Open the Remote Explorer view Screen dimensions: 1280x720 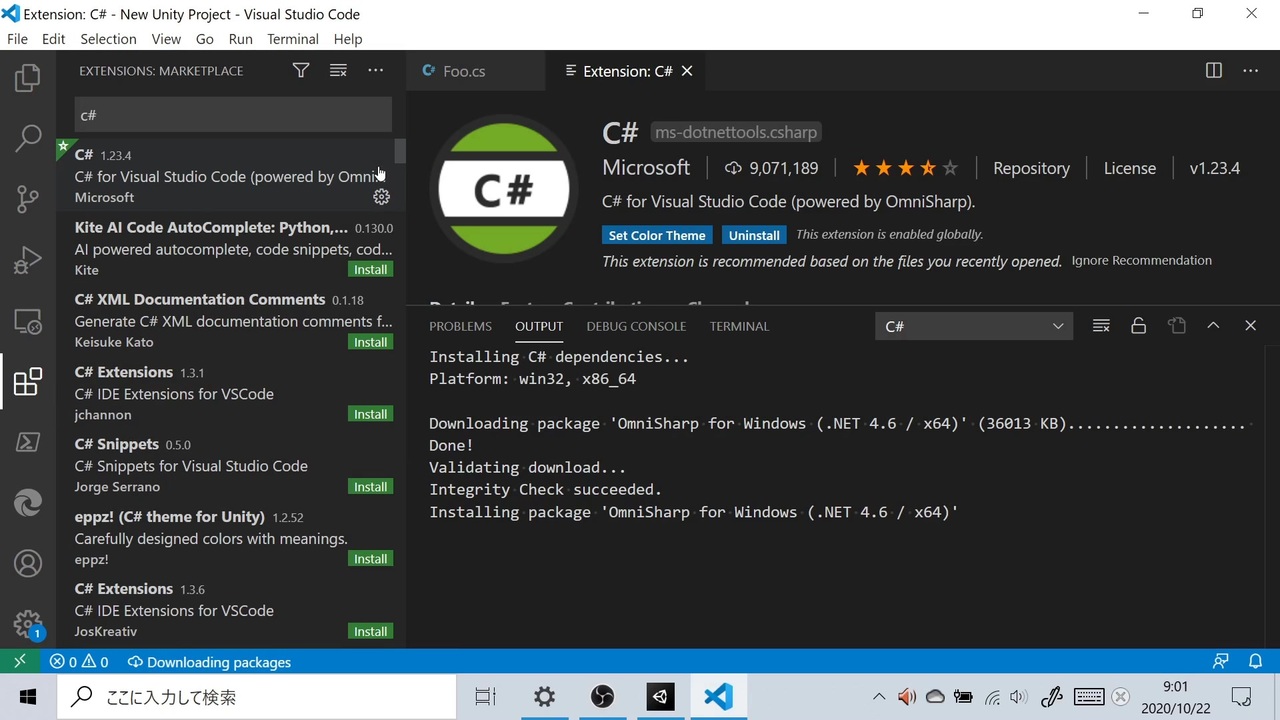[28, 321]
